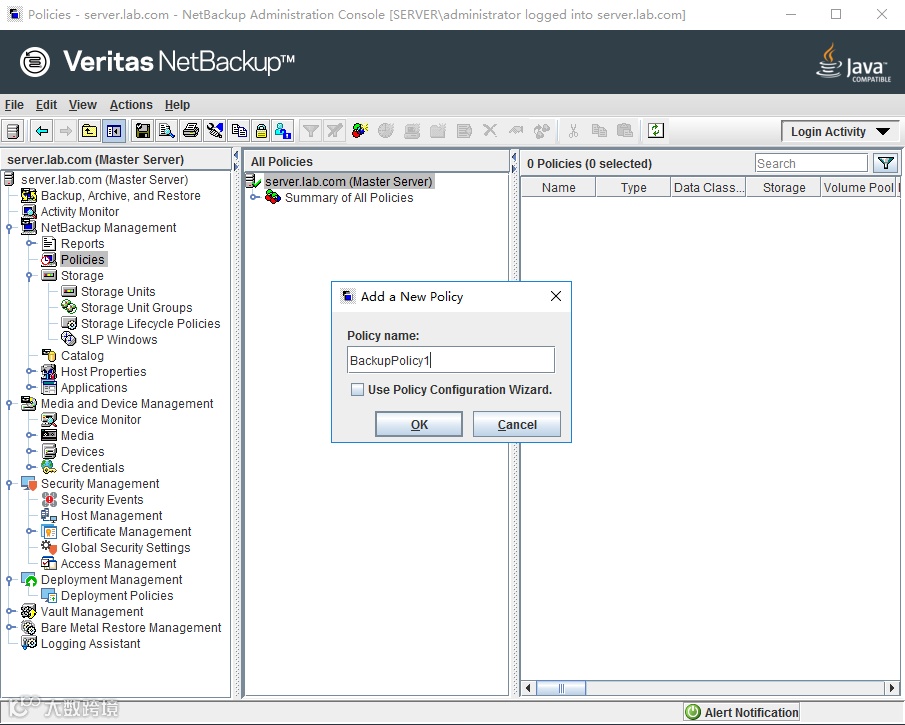Open the File menu
The width and height of the screenshot is (905, 725).
[x=14, y=105]
